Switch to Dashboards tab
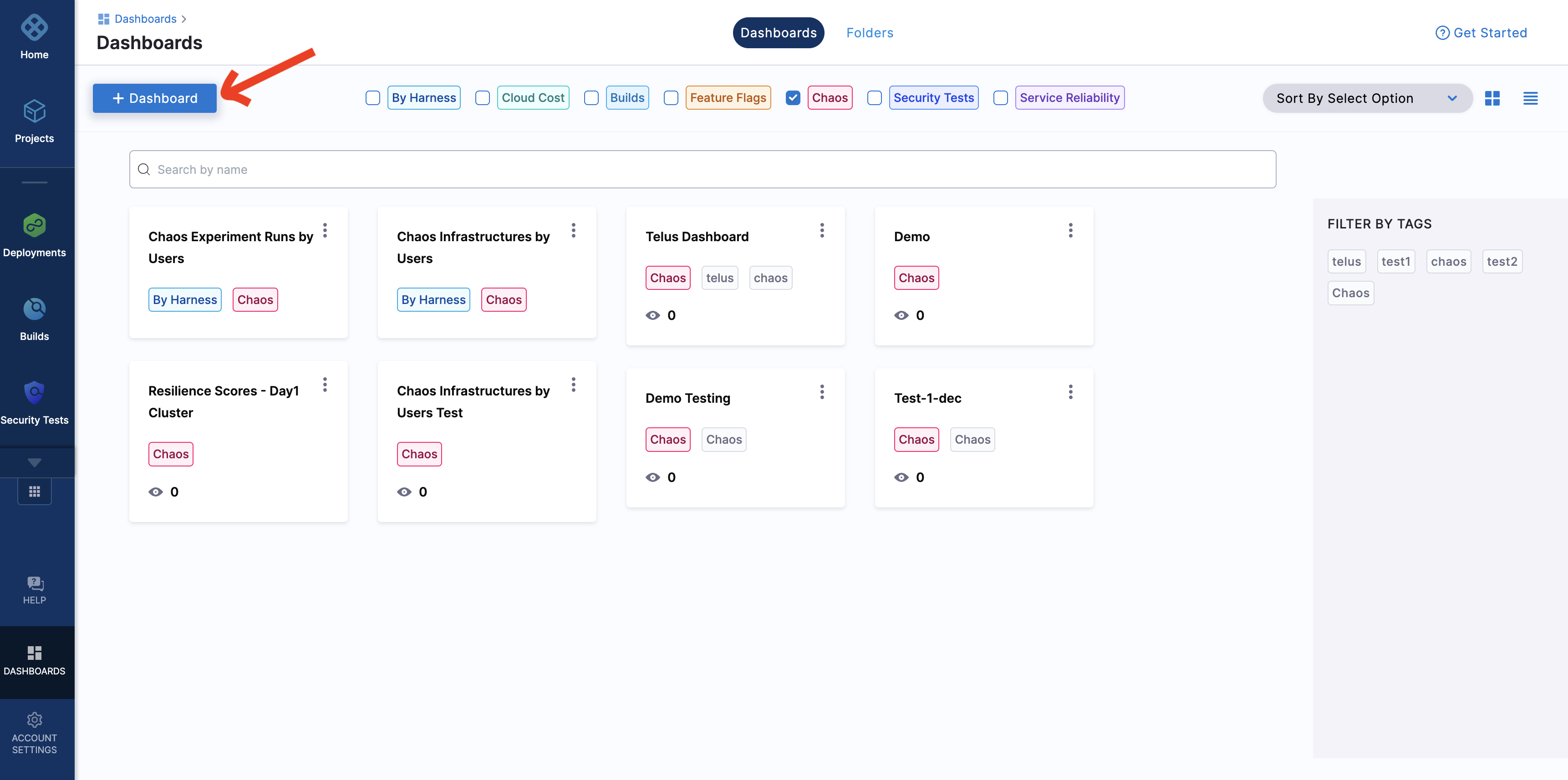 [778, 32]
